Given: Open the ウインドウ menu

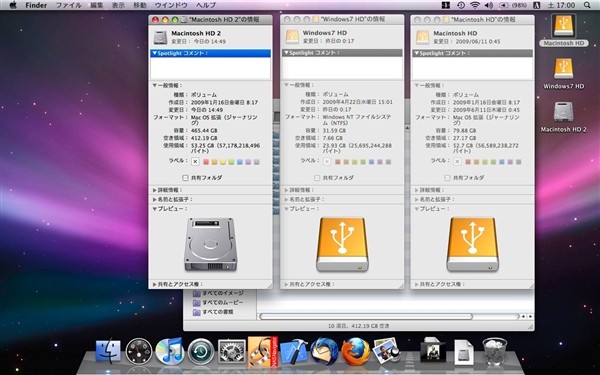Looking at the screenshot, I should [171, 5].
